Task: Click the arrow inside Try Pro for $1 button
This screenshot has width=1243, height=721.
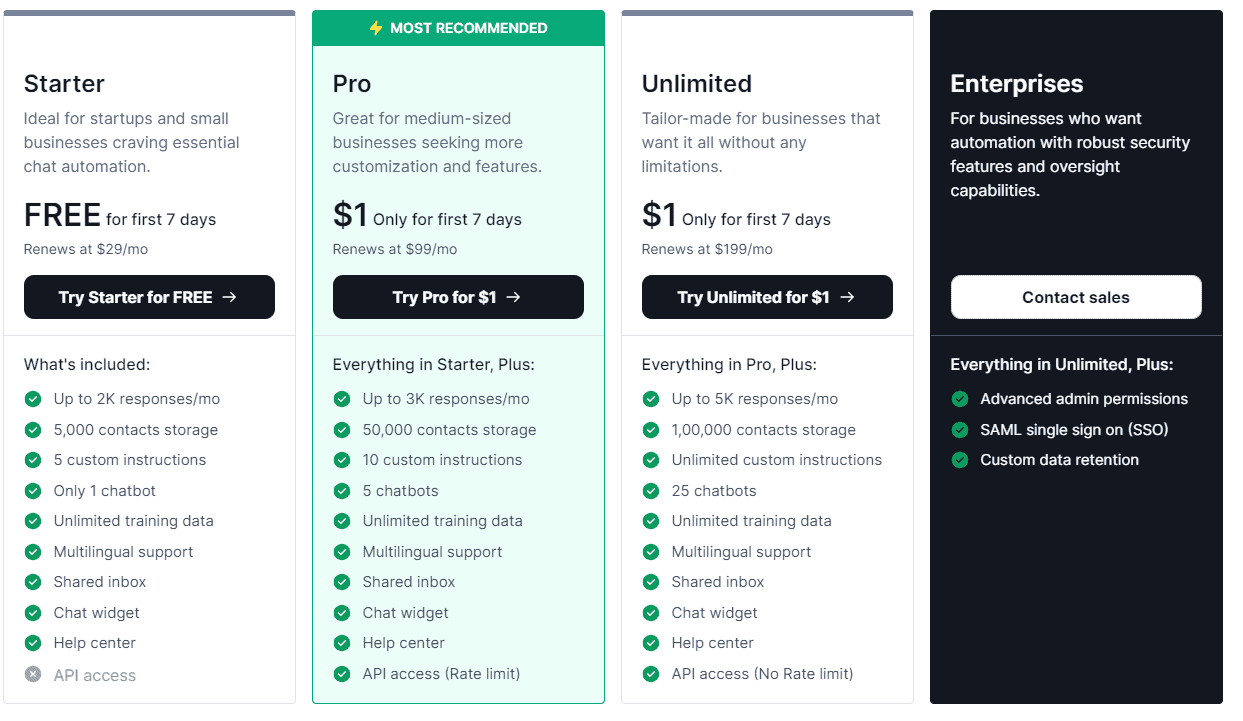Action: pyautogui.click(x=515, y=297)
